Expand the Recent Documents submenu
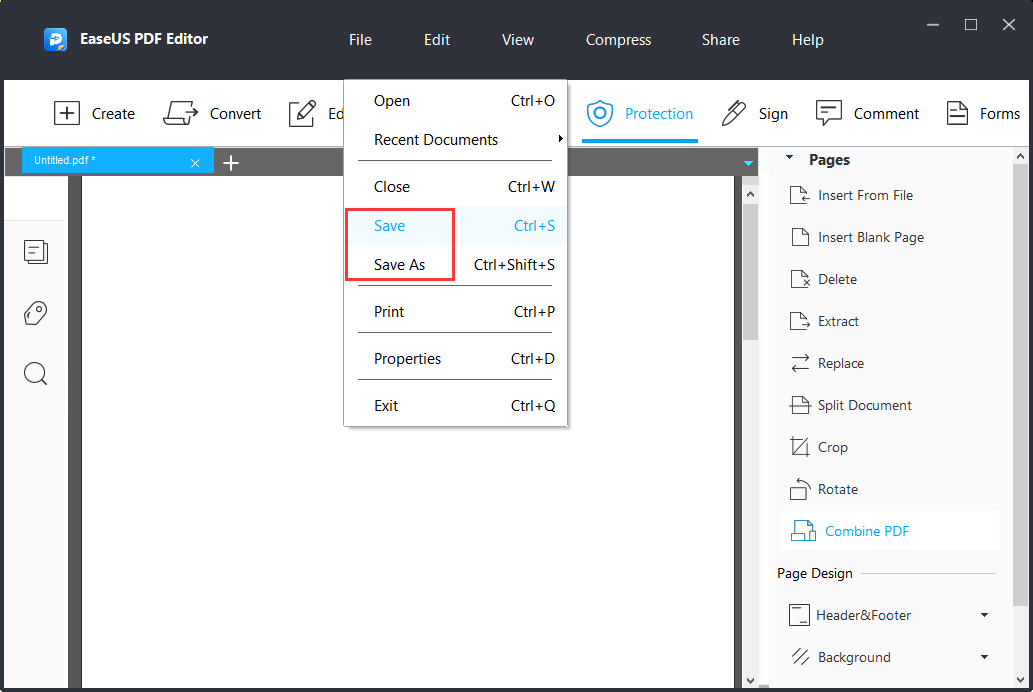The height and width of the screenshot is (692, 1033). tap(455, 140)
